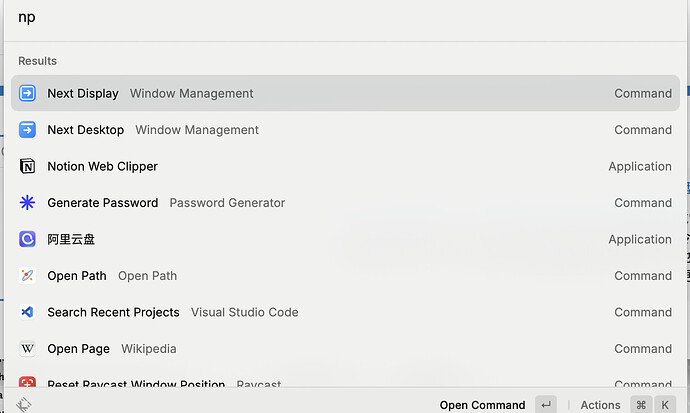Click the Open Command button
The width and height of the screenshot is (690, 413).
[x=482, y=405]
